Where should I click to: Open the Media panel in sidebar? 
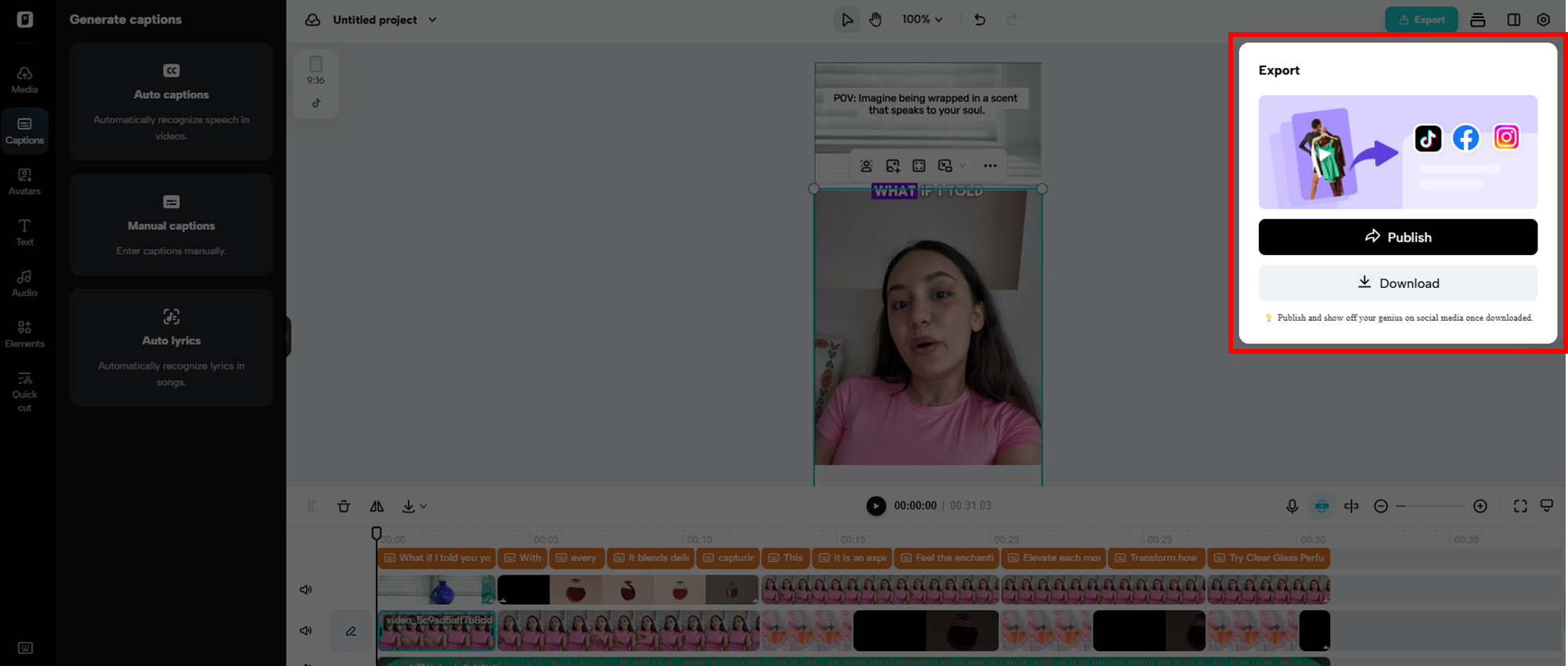point(24,80)
